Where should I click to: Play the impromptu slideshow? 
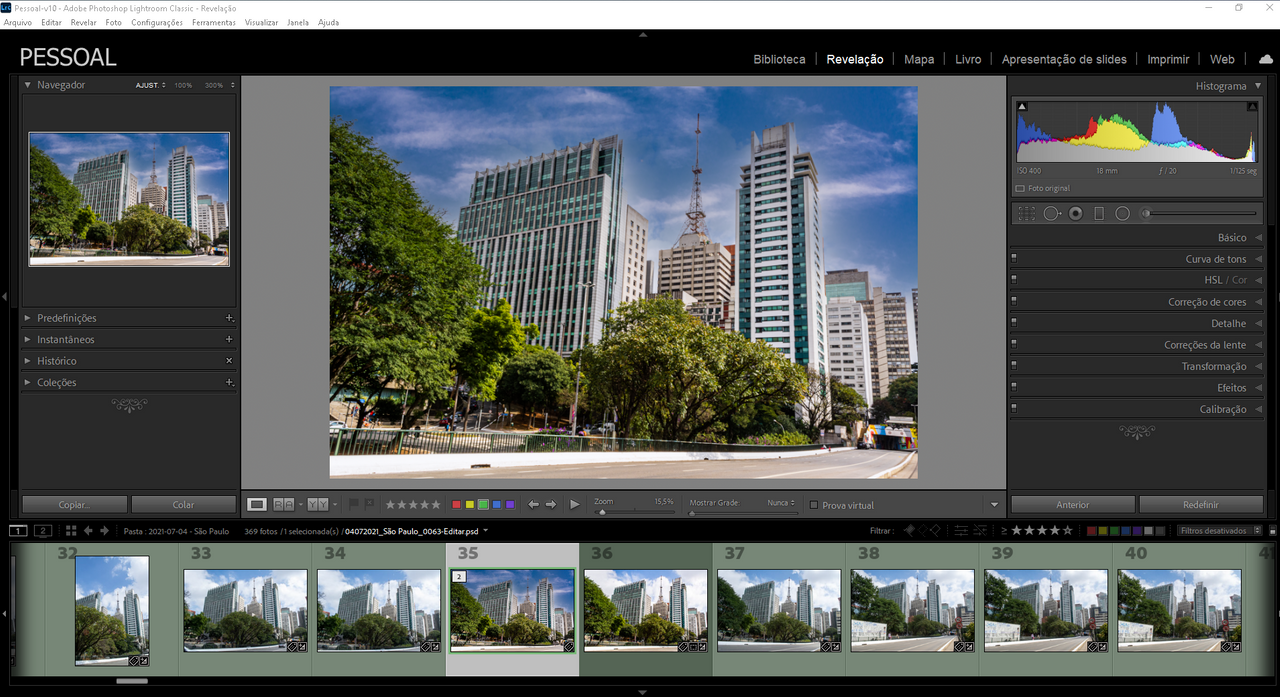[574, 505]
